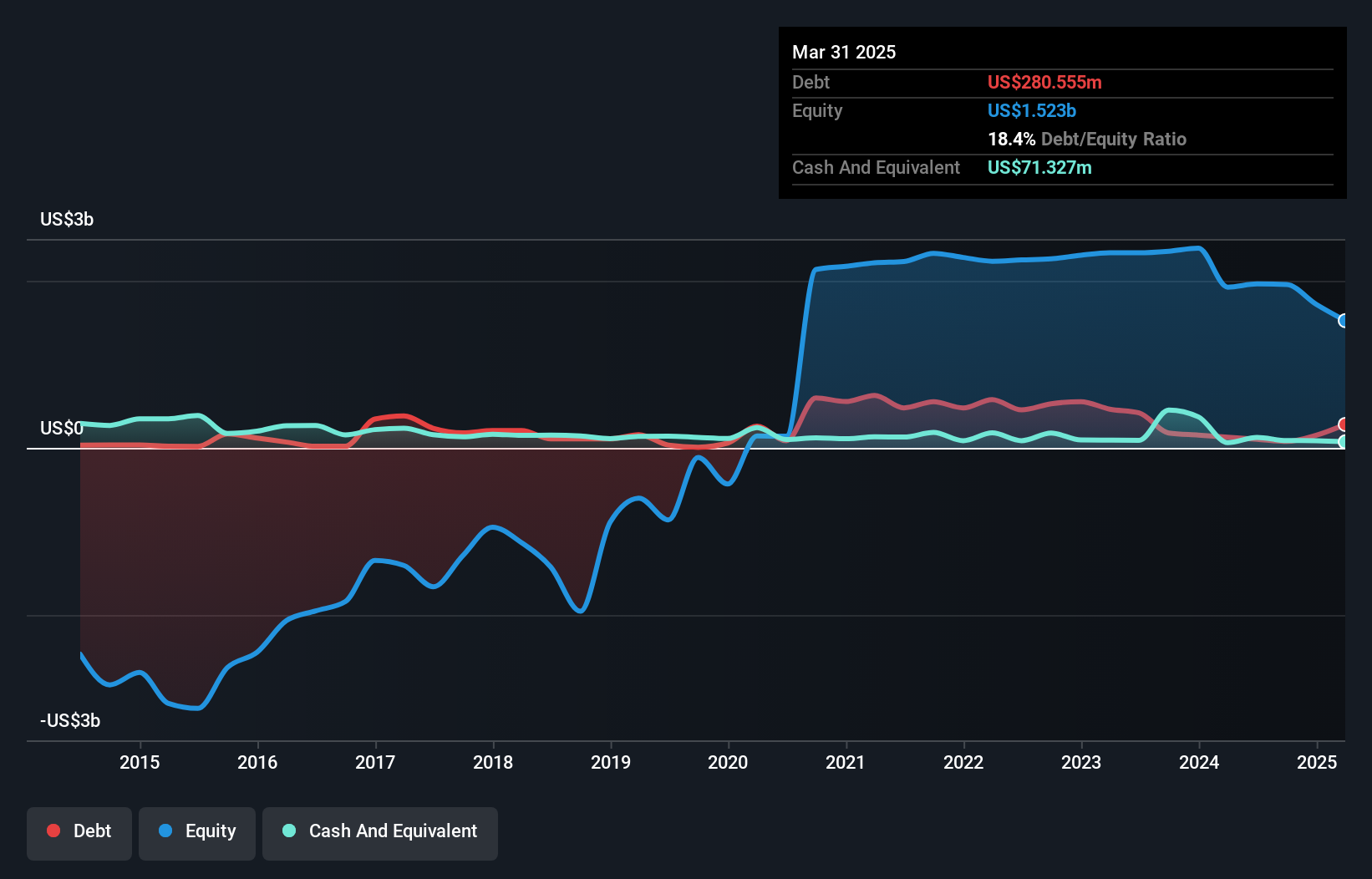Click the red Debt endpoint marker
Screen dimensions: 1372x879
click(x=1343, y=424)
